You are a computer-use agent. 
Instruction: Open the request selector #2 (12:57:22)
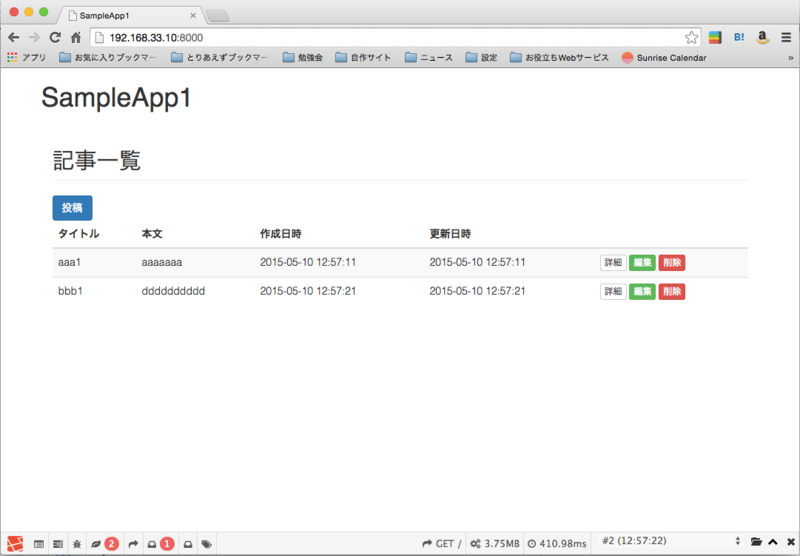click(x=671, y=541)
